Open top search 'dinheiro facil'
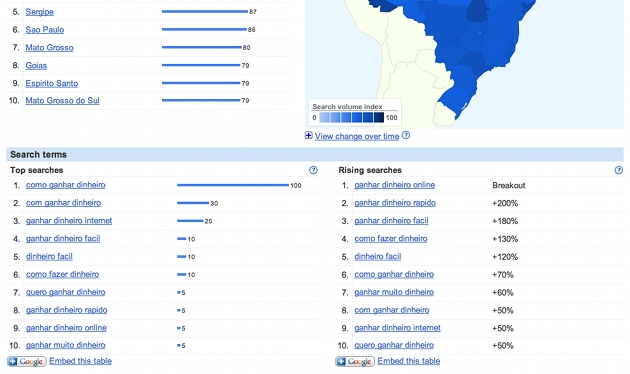The width and height of the screenshot is (630, 374). (x=49, y=256)
